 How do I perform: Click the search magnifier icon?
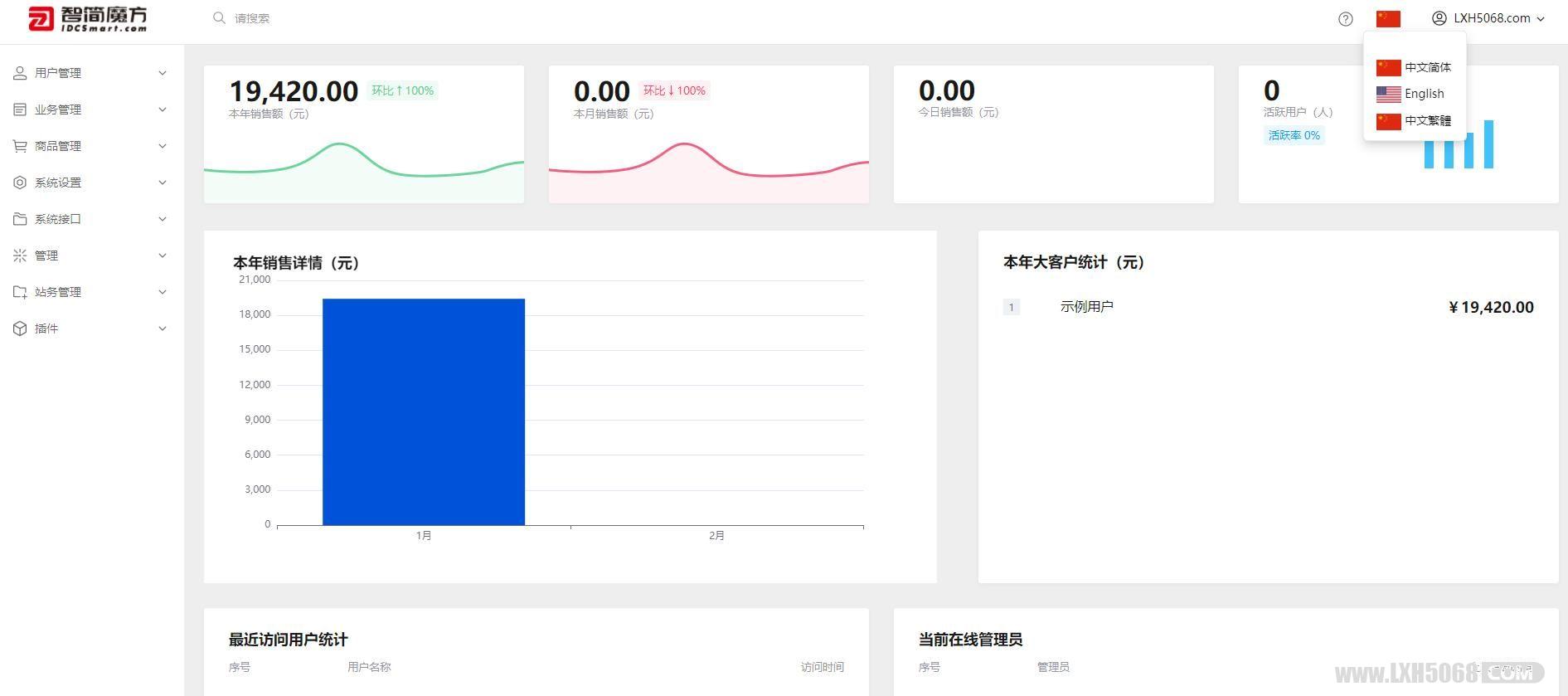[x=219, y=17]
